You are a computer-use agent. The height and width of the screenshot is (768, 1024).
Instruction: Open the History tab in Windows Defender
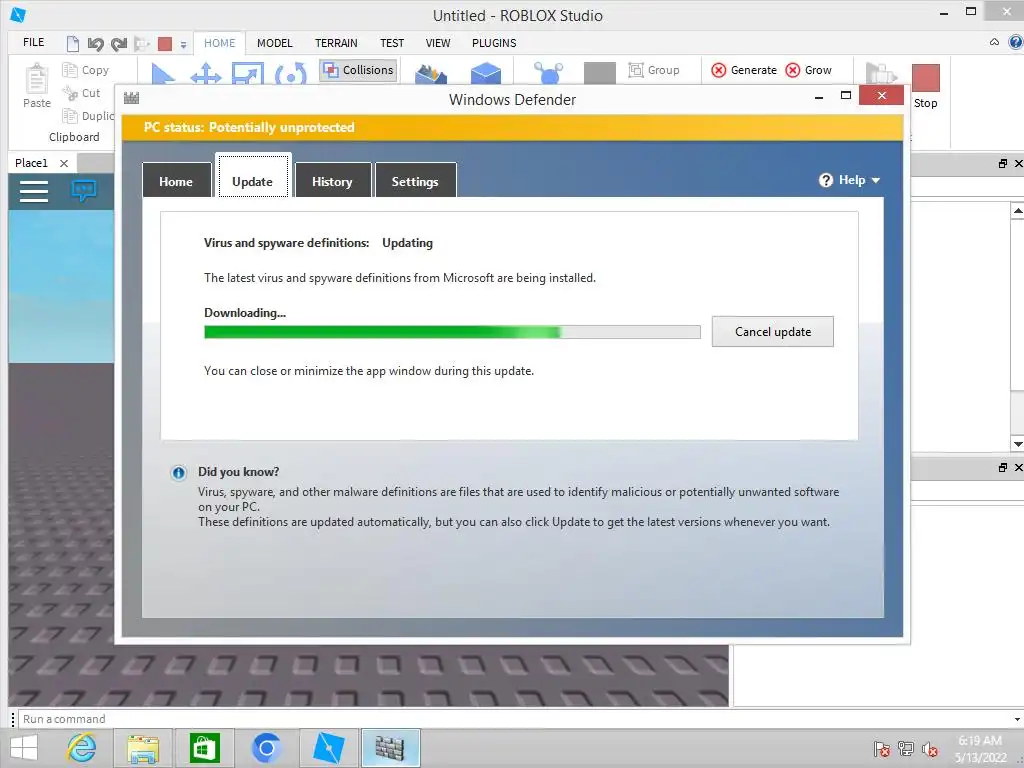(332, 181)
